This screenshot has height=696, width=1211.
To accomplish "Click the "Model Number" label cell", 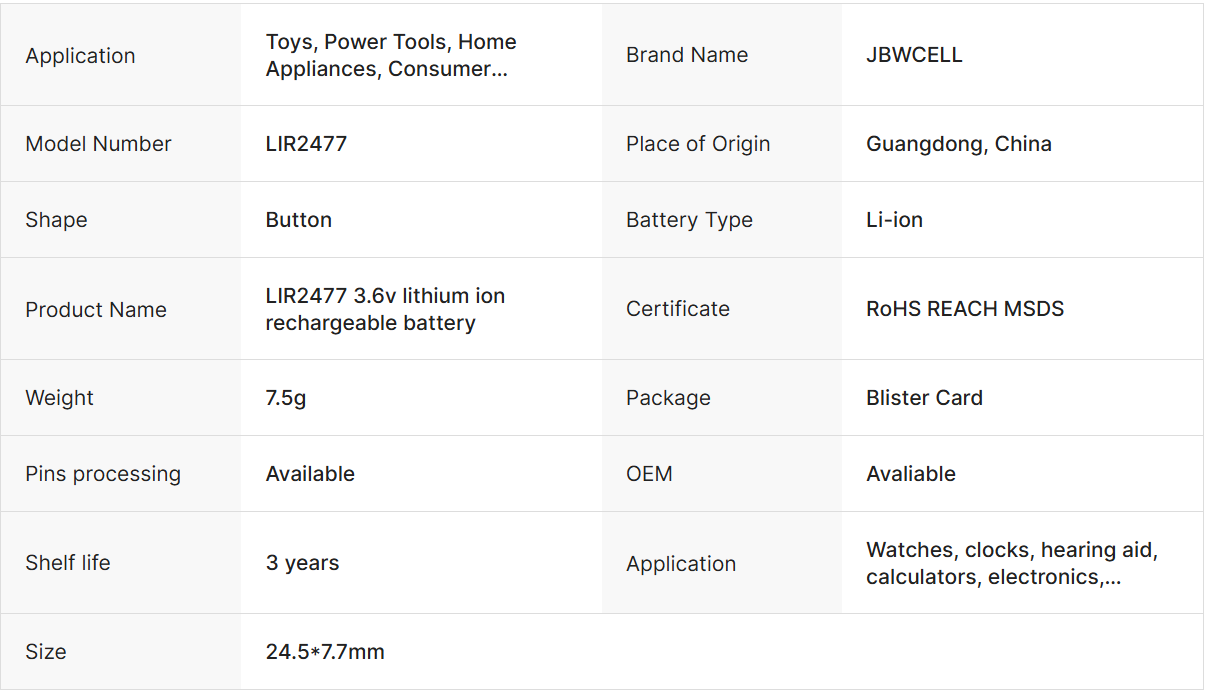I will tap(98, 144).
